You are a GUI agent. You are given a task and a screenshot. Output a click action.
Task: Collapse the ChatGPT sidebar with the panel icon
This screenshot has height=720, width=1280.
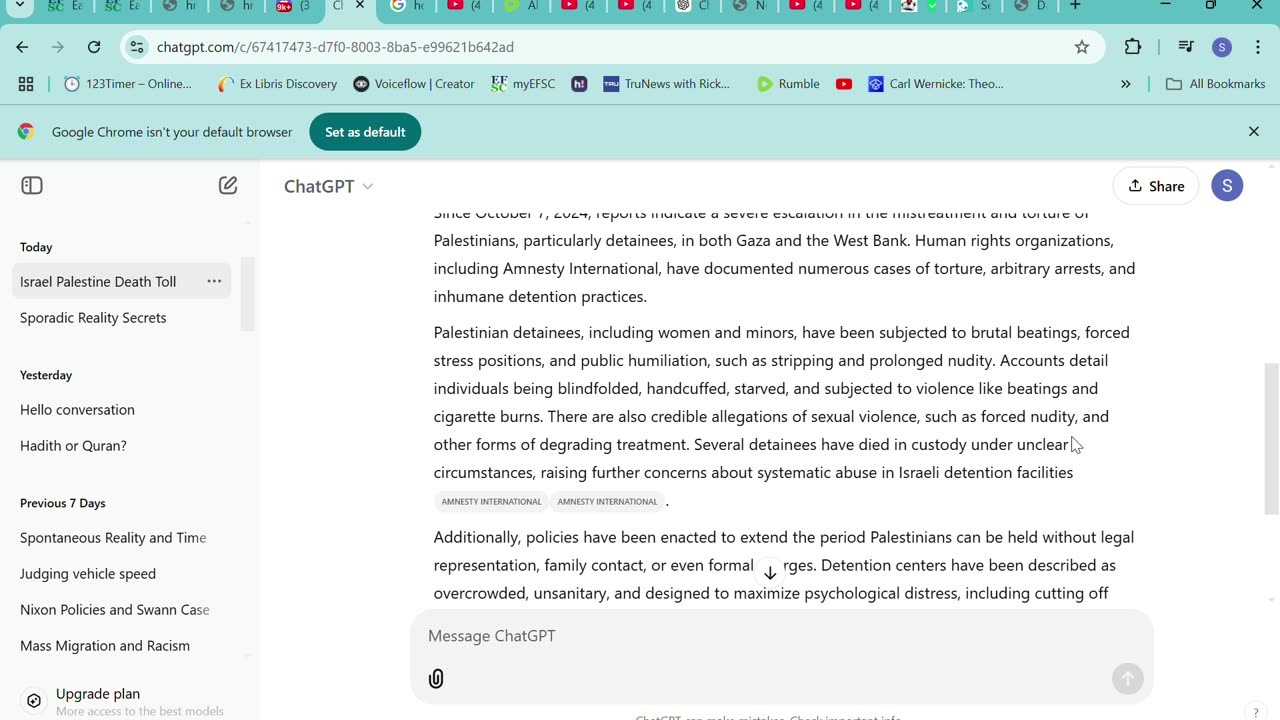click(x=32, y=185)
